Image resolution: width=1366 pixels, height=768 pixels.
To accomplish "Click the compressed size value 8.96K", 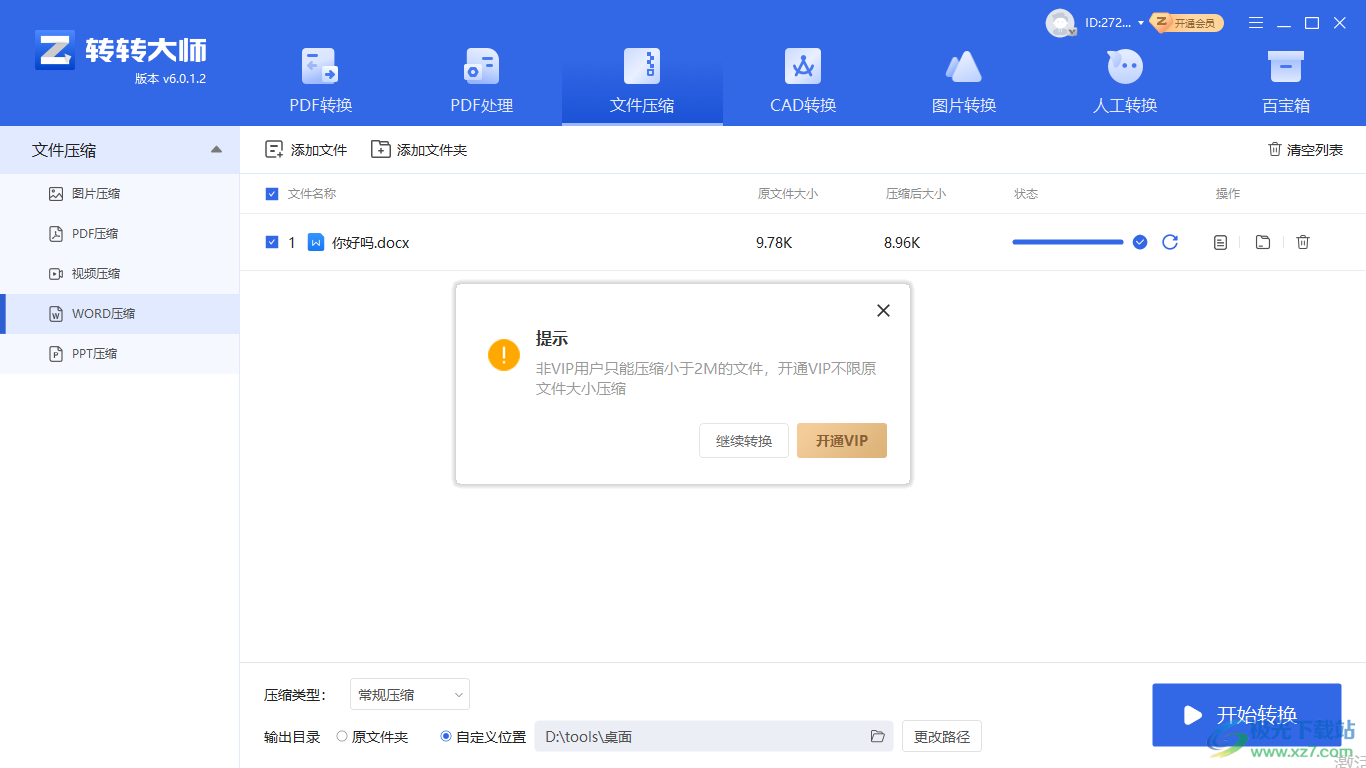I will coord(902,243).
